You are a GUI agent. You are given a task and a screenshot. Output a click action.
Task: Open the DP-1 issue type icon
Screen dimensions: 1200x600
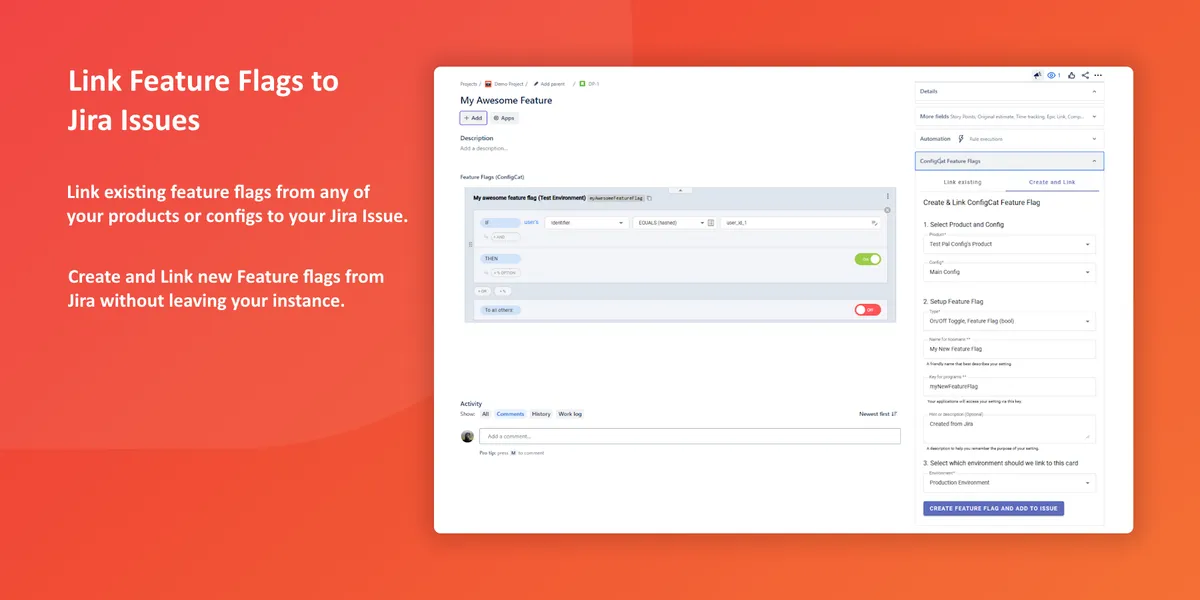(582, 85)
